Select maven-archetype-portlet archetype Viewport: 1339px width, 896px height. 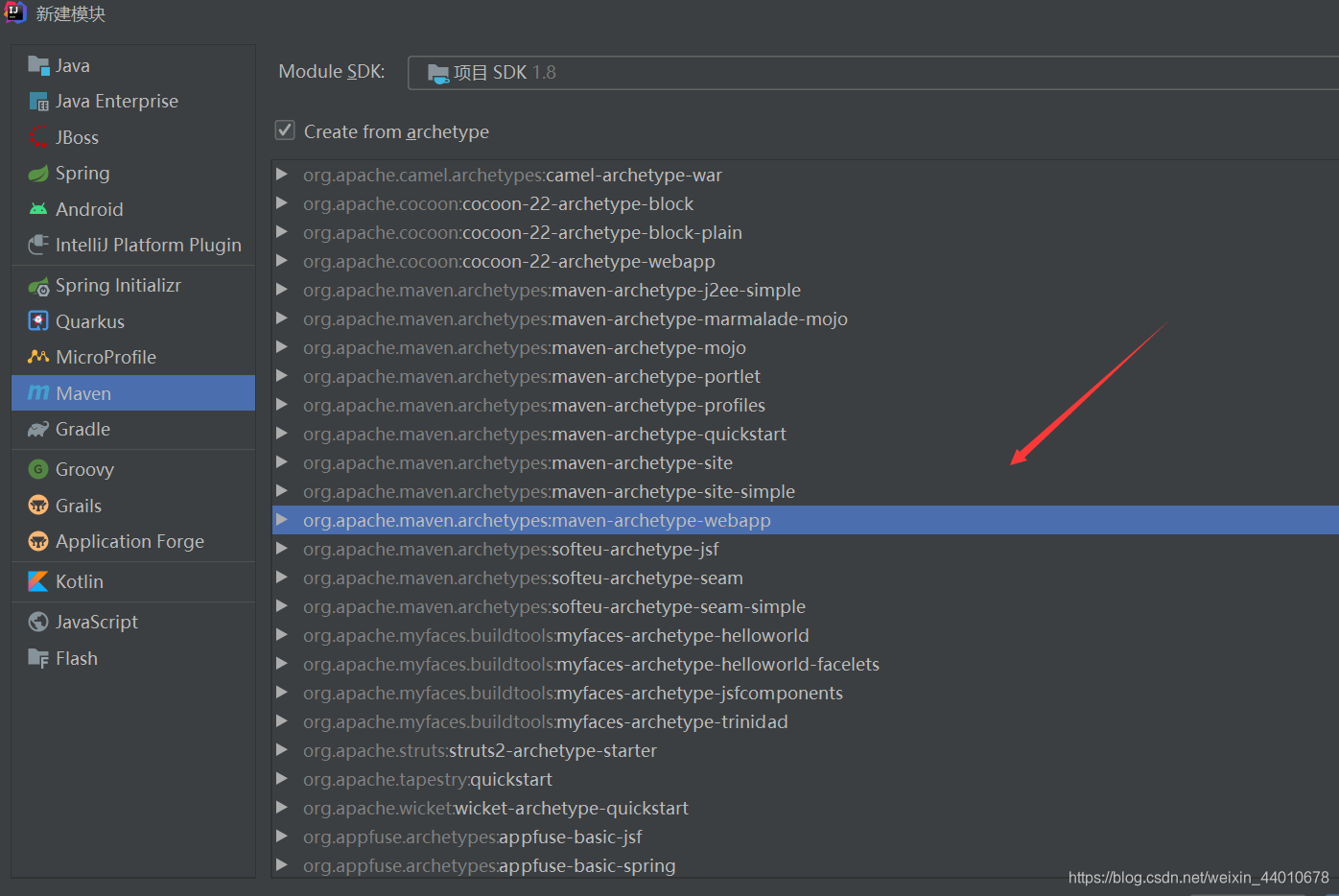806,376
